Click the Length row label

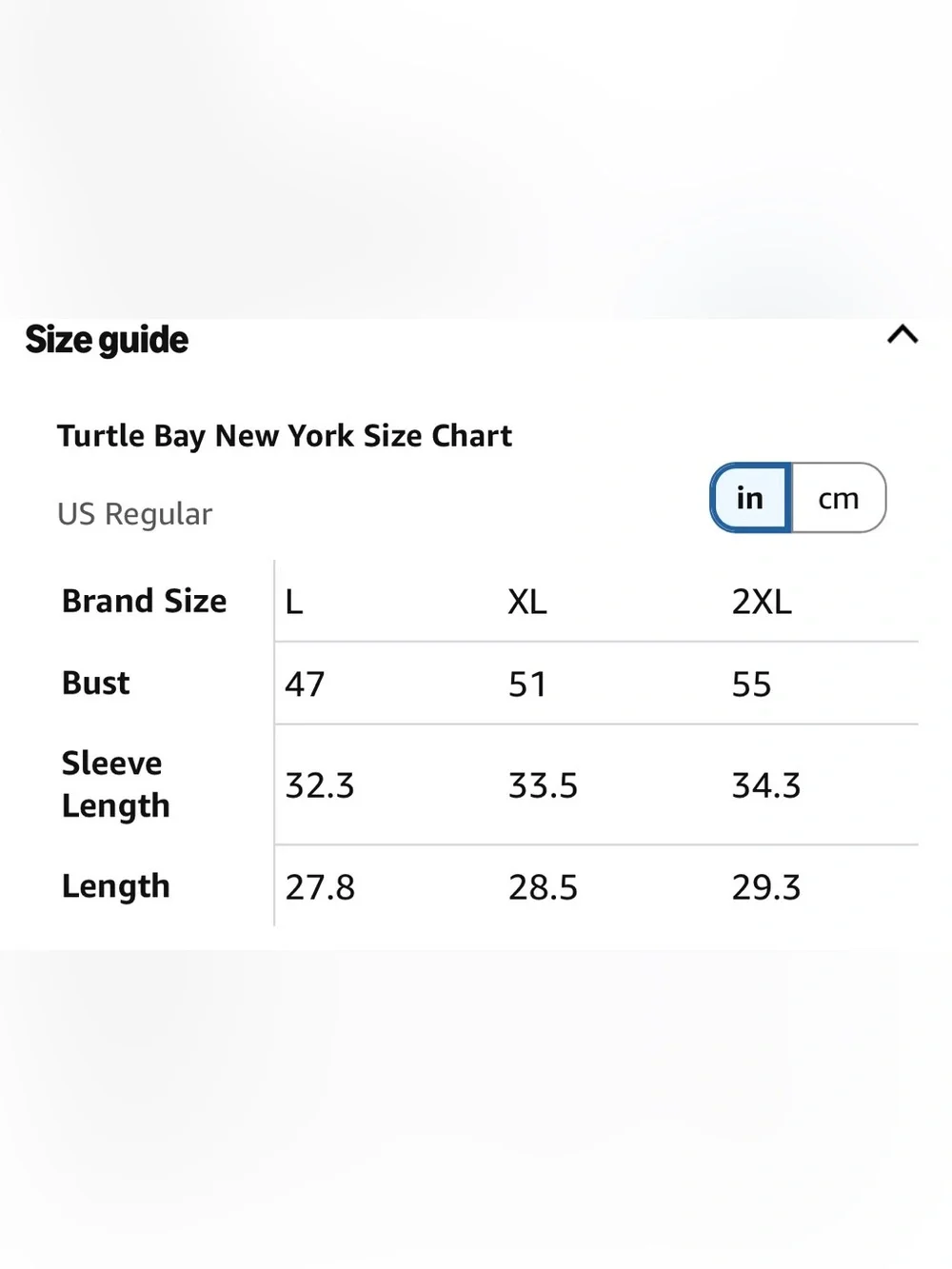tap(116, 886)
